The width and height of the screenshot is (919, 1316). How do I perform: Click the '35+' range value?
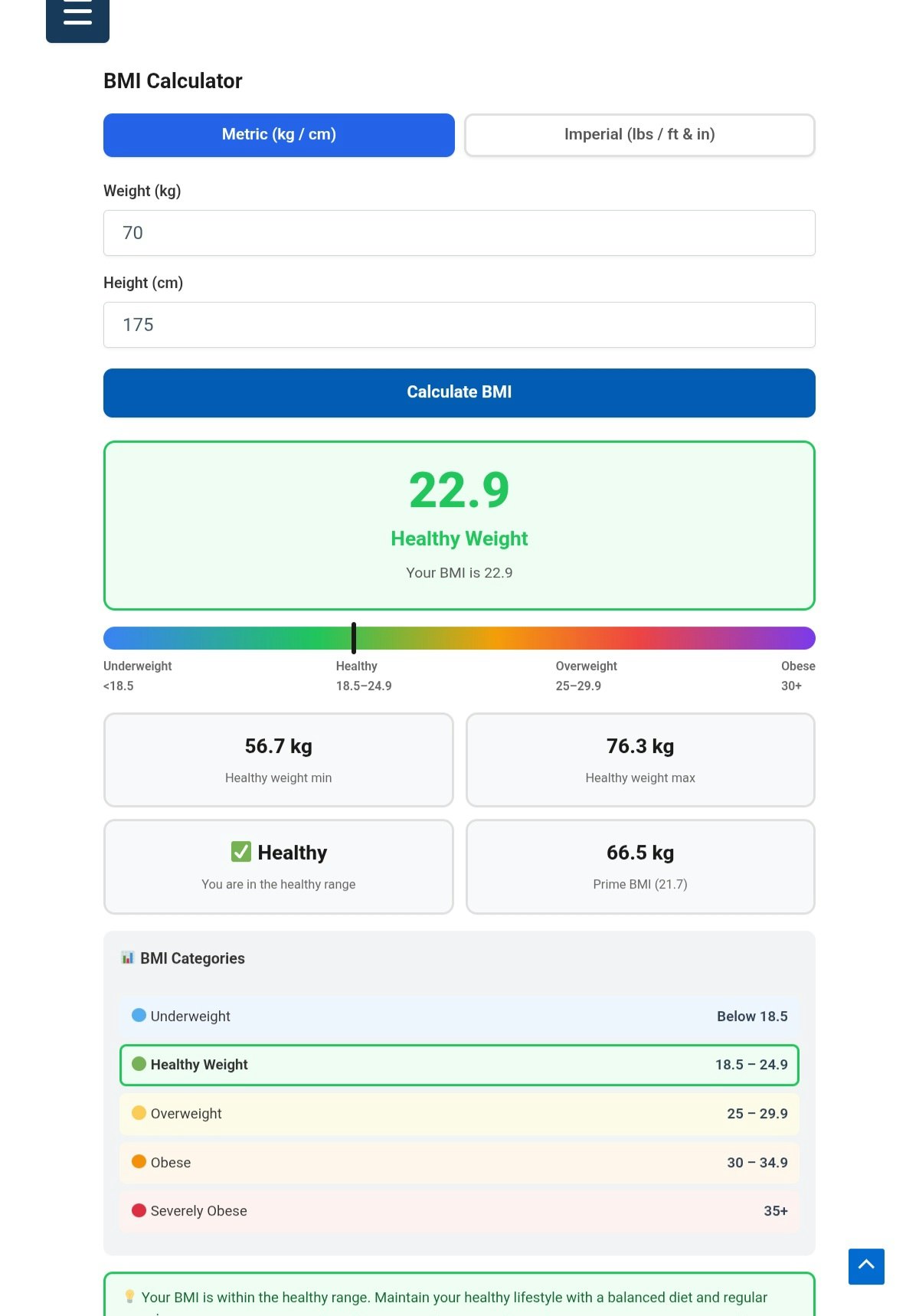[776, 1211]
